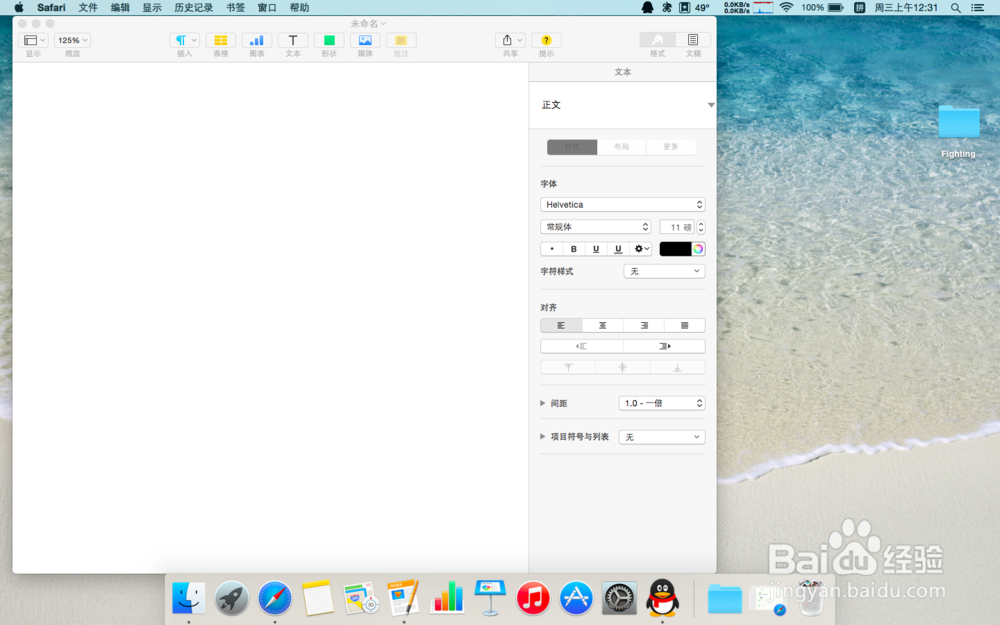Open iTunes music icon in Dock

(533, 598)
